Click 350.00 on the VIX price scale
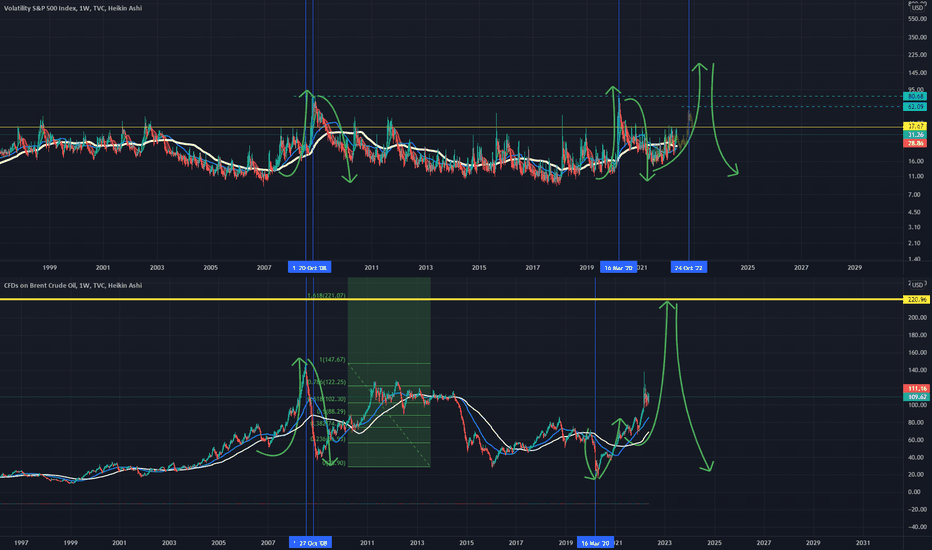Image resolution: width=932 pixels, height=550 pixels. point(917,37)
